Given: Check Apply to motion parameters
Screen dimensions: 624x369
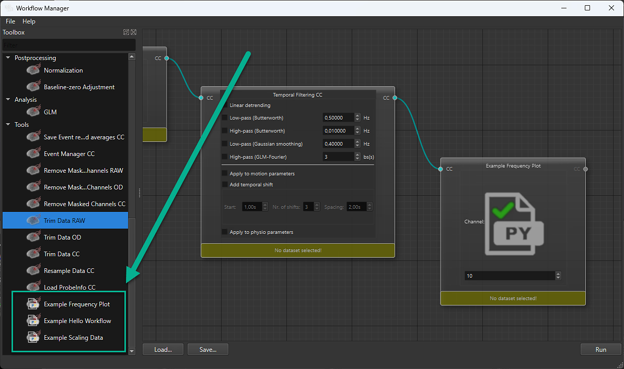Looking at the screenshot, I should 225,174.
